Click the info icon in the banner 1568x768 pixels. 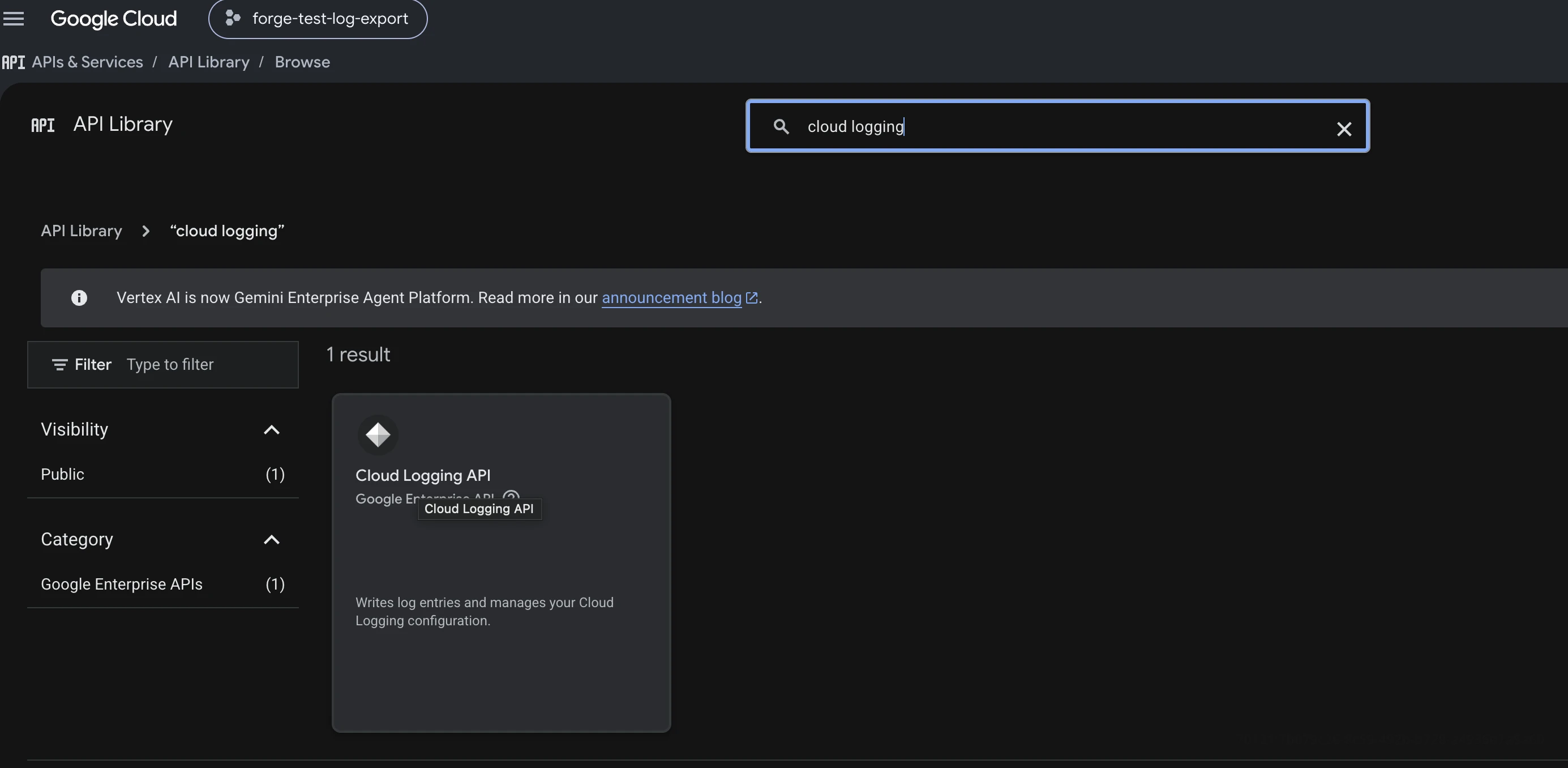(x=79, y=298)
